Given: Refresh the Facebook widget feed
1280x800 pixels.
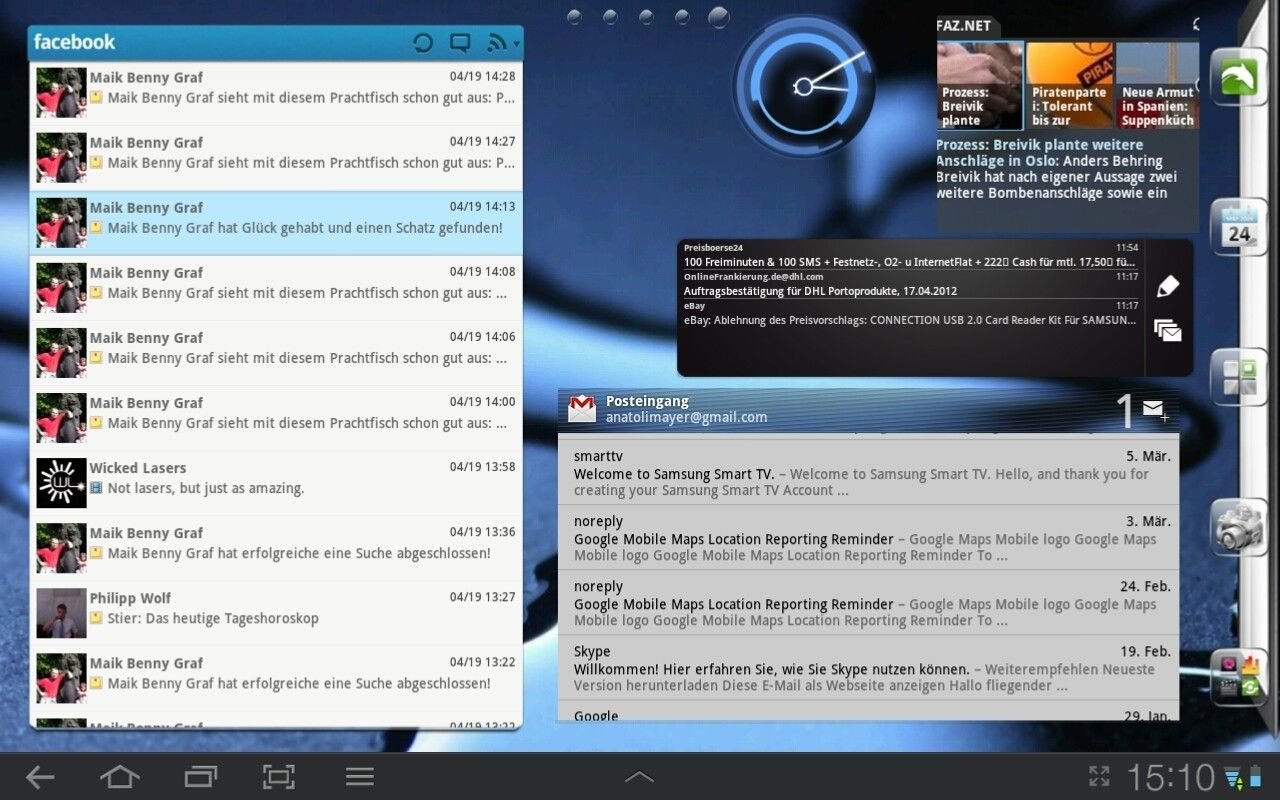Looking at the screenshot, I should pos(423,42).
